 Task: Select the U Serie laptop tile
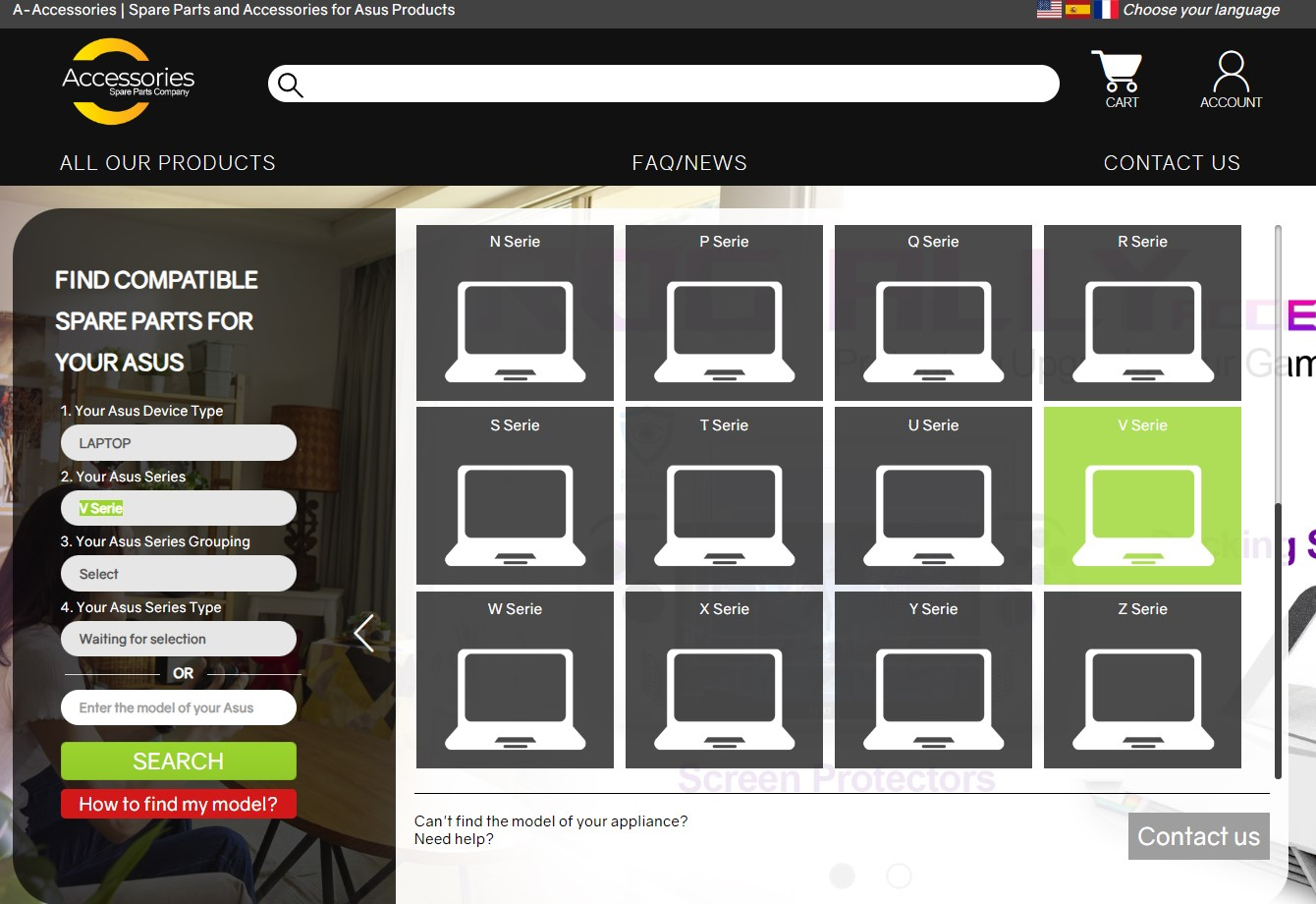coord(933,496)
